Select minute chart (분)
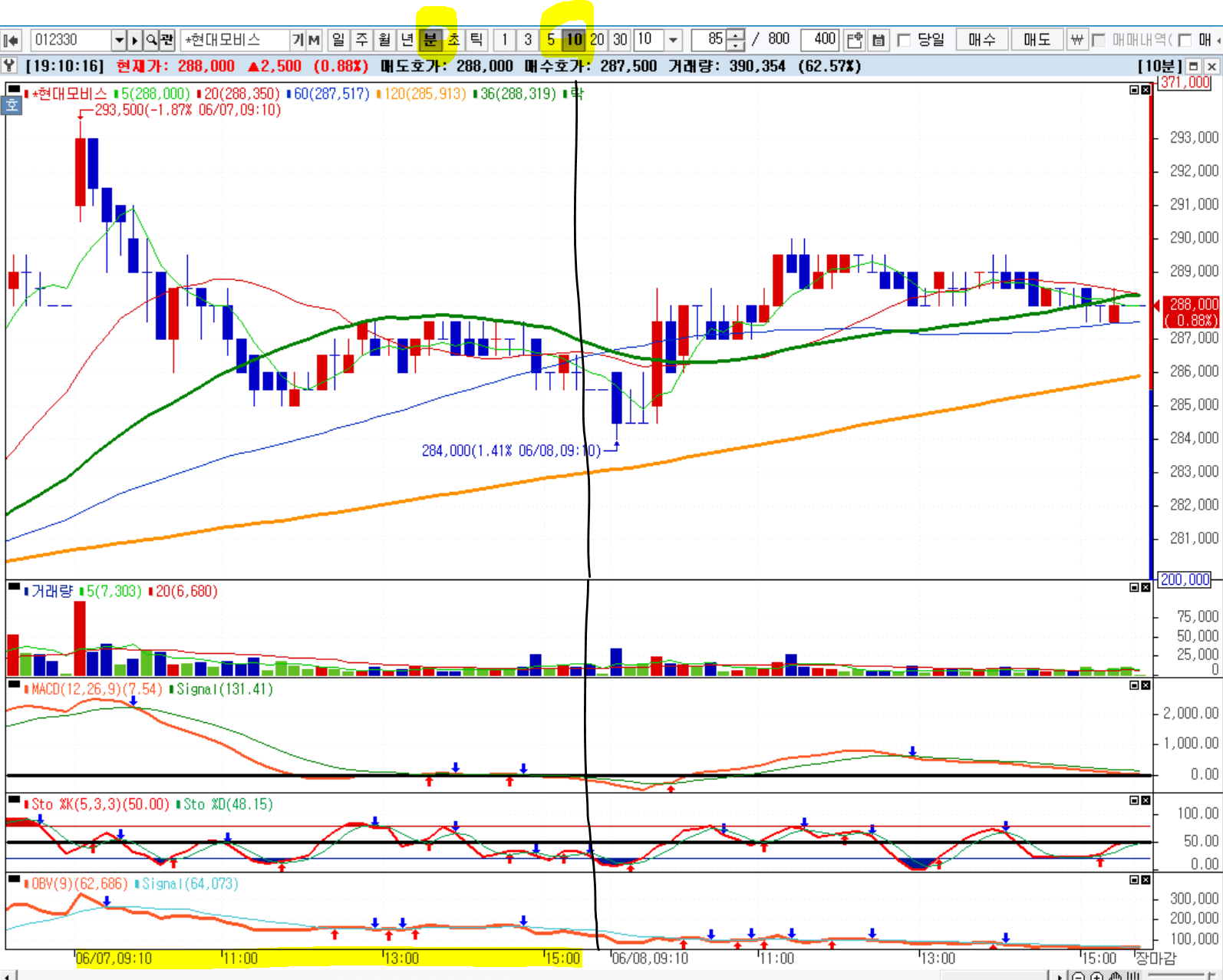The width and height of the screenshot is (1223, 980). [x=430, y=40]
